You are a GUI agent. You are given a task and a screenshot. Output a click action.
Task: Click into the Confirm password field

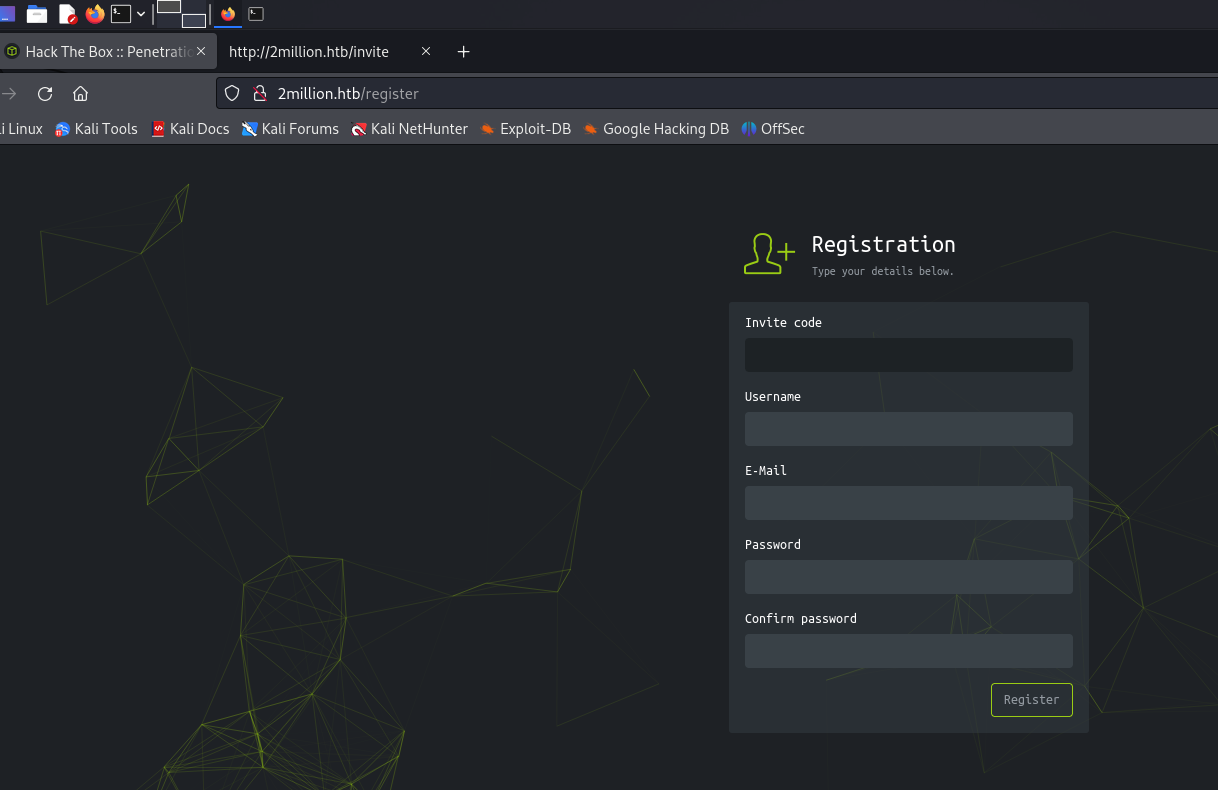[x=908, y=651]
